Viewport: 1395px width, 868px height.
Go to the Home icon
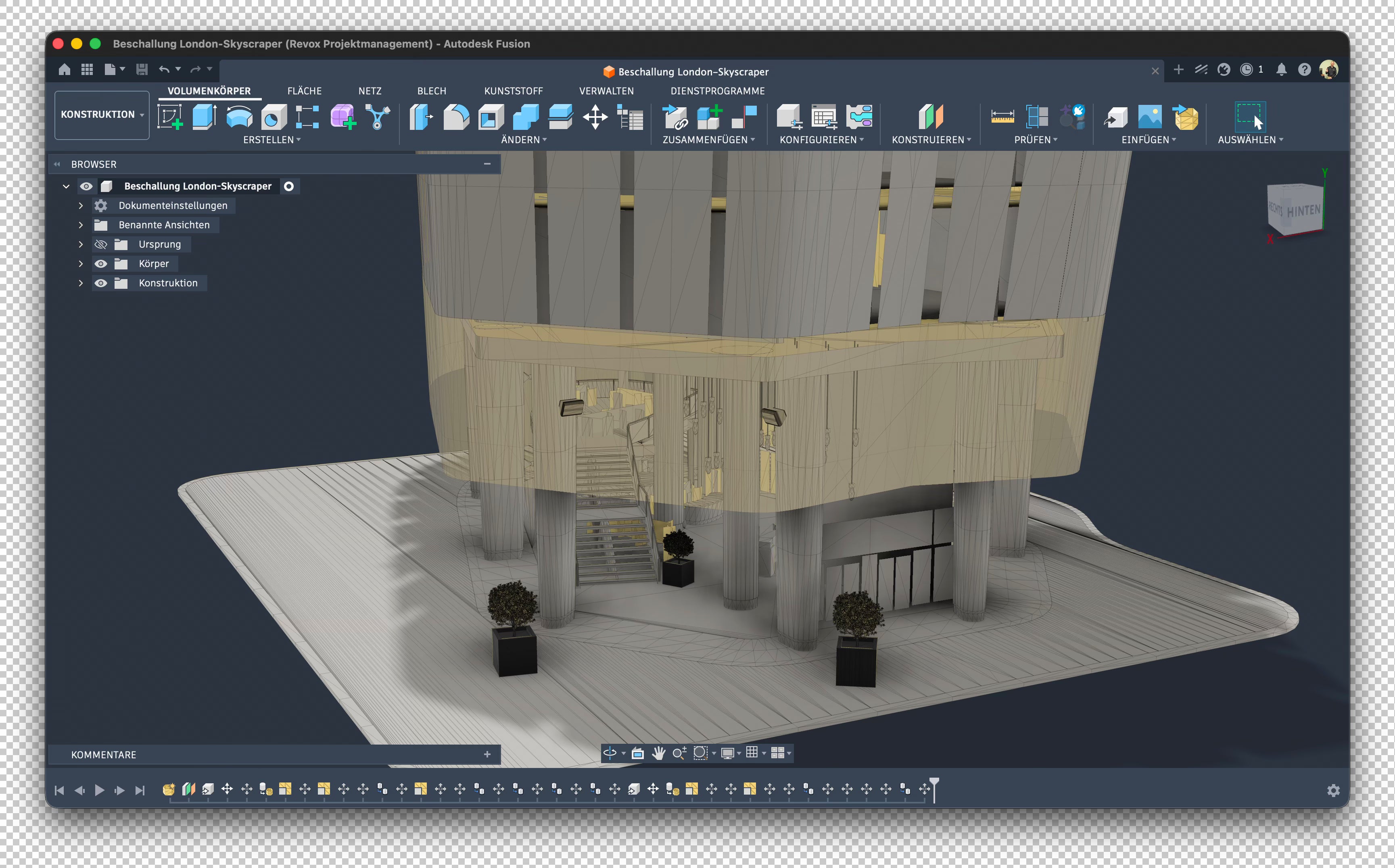64,69
